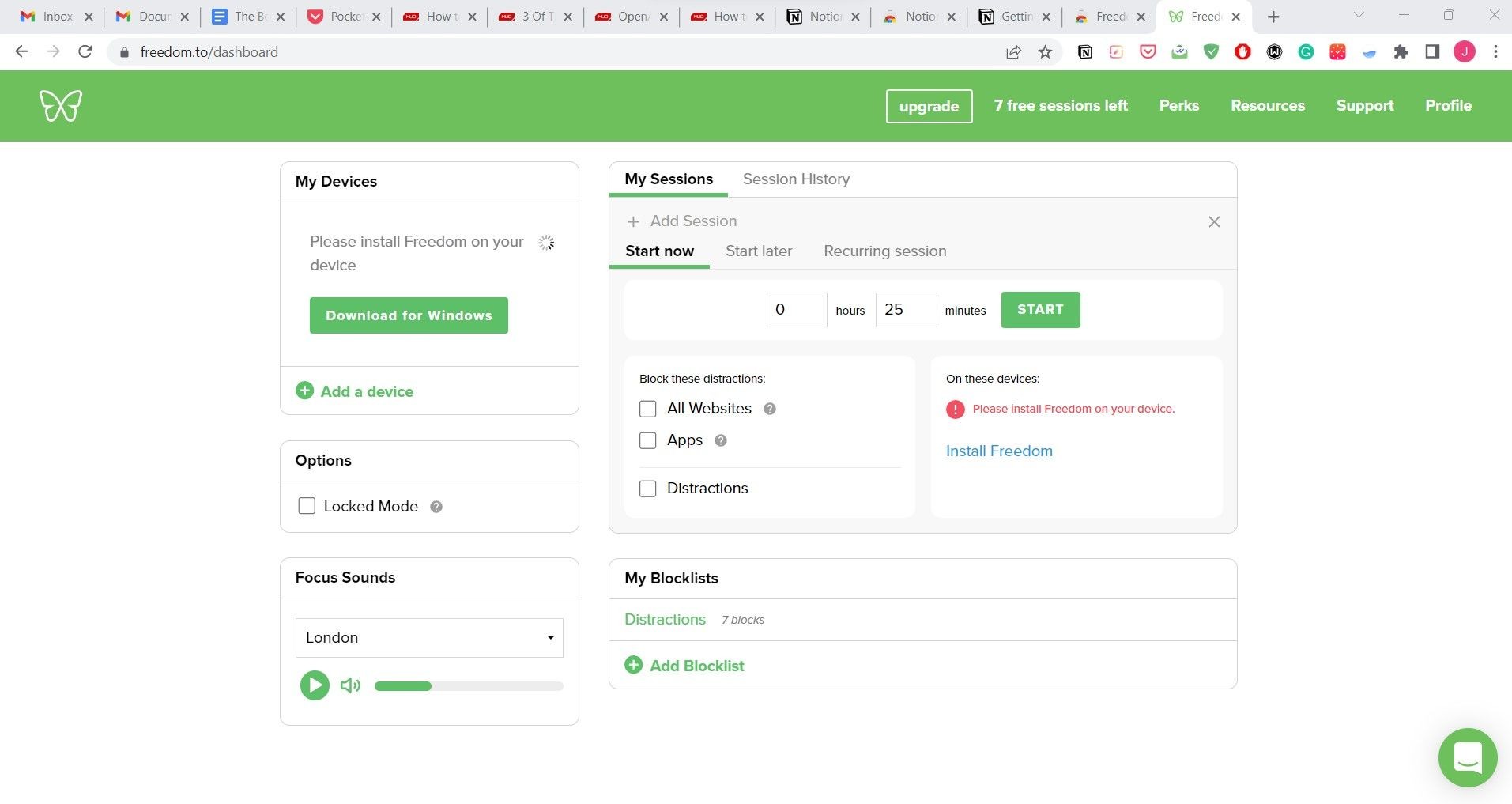View site security lock info

click(124, 52)
